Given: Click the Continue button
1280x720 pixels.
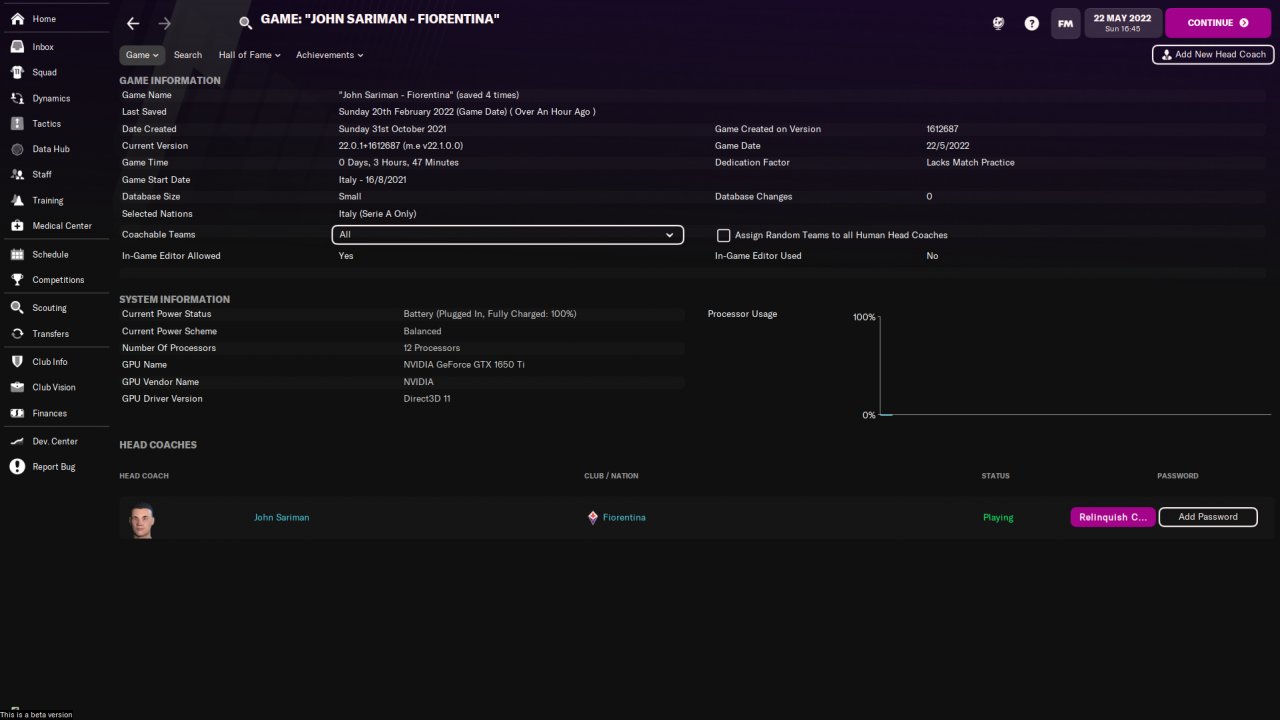Looking at the screenshot, I should tap(1218, 23).
